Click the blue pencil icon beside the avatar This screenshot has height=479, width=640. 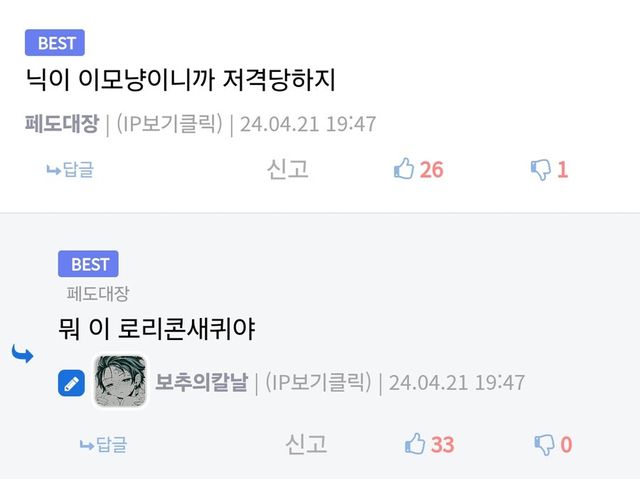tap(71, 382)
